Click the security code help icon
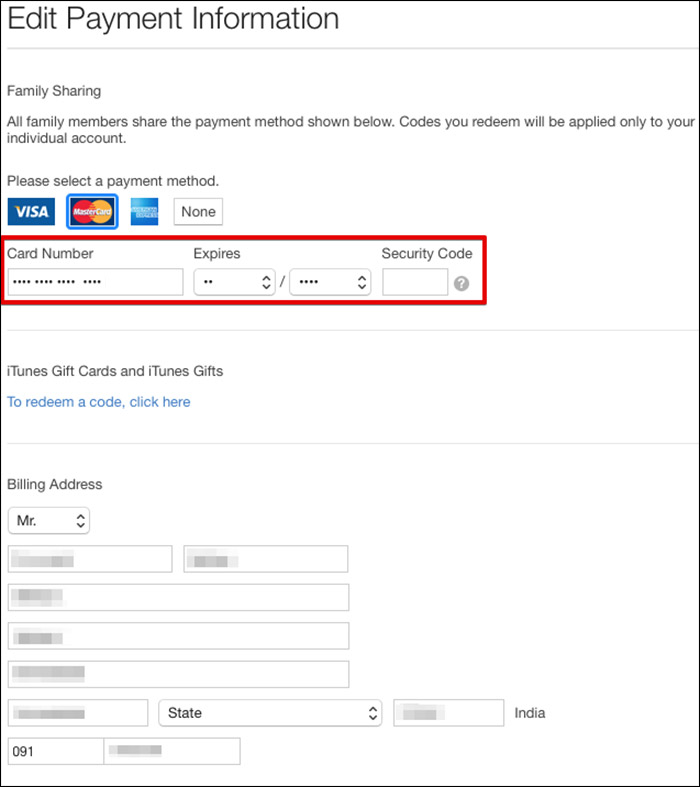 click(461, 283)
